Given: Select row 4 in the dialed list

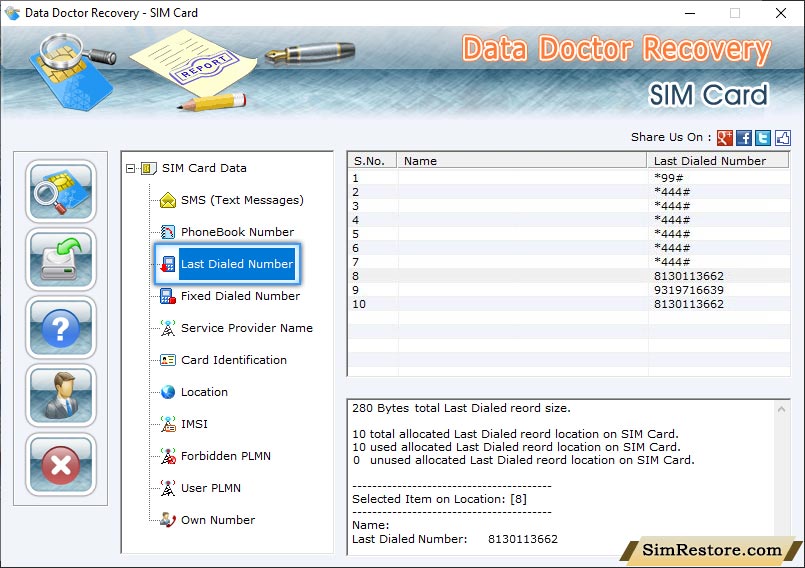Looking at the screenshot, I should click(x=569, y=220).
